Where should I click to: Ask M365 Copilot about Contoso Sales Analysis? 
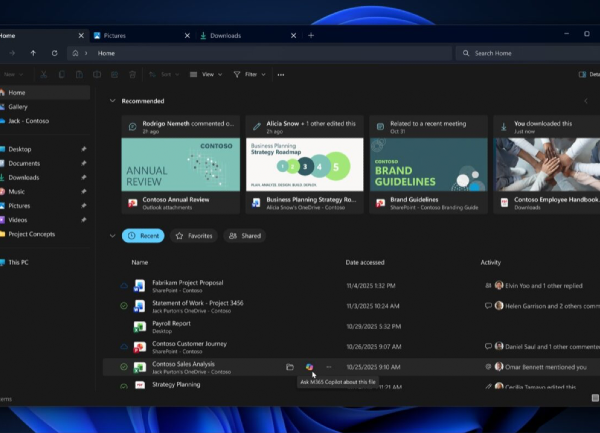pyautogui.click(x=309, y=367)
